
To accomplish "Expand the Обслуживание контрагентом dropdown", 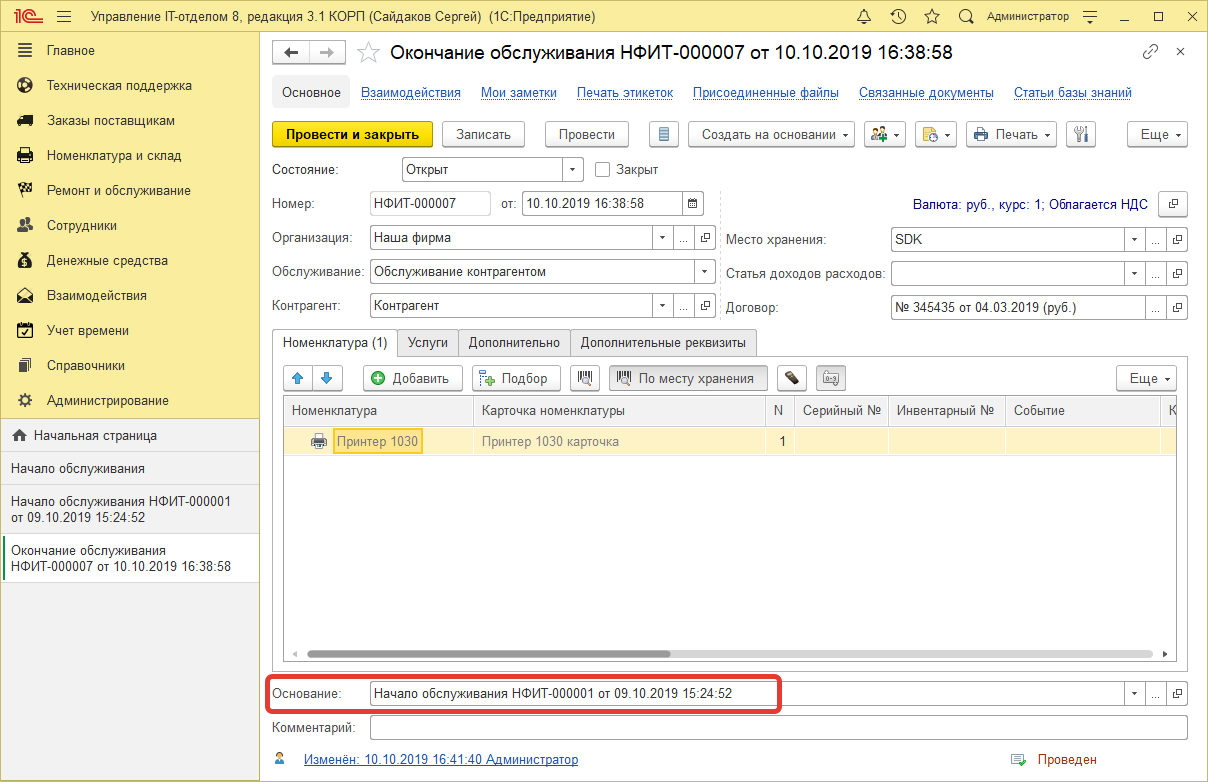I will pos(704,271).
